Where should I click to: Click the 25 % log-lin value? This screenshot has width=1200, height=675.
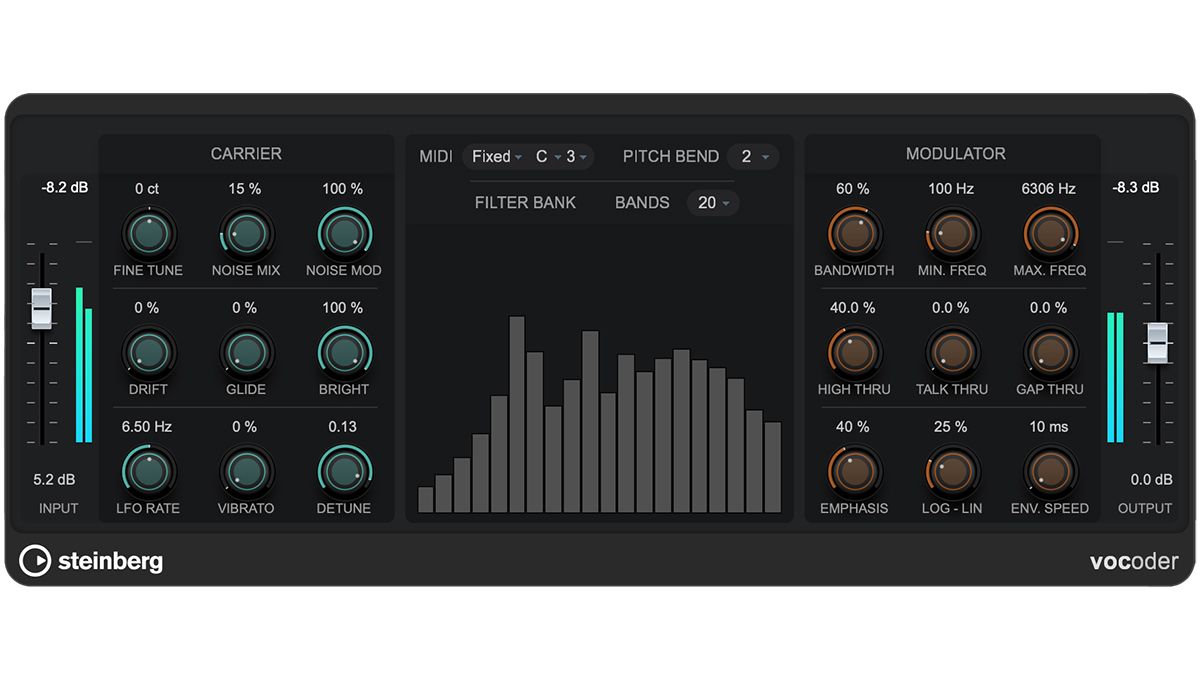click(x=951, y=426)
